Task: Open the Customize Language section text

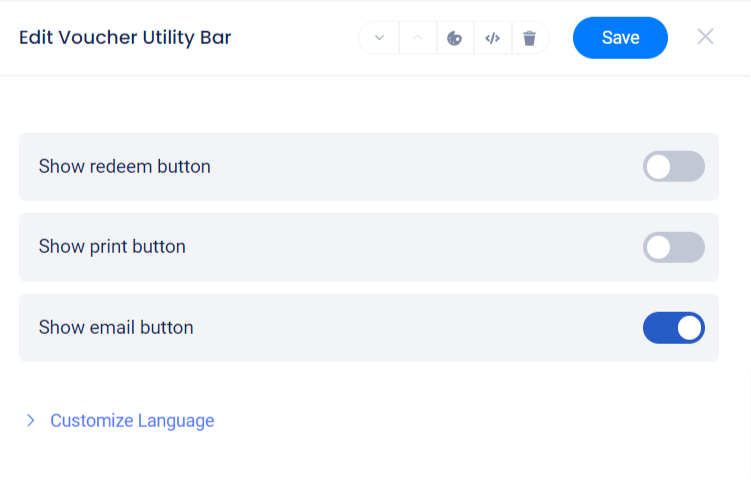Action: (x=132, y=420)
